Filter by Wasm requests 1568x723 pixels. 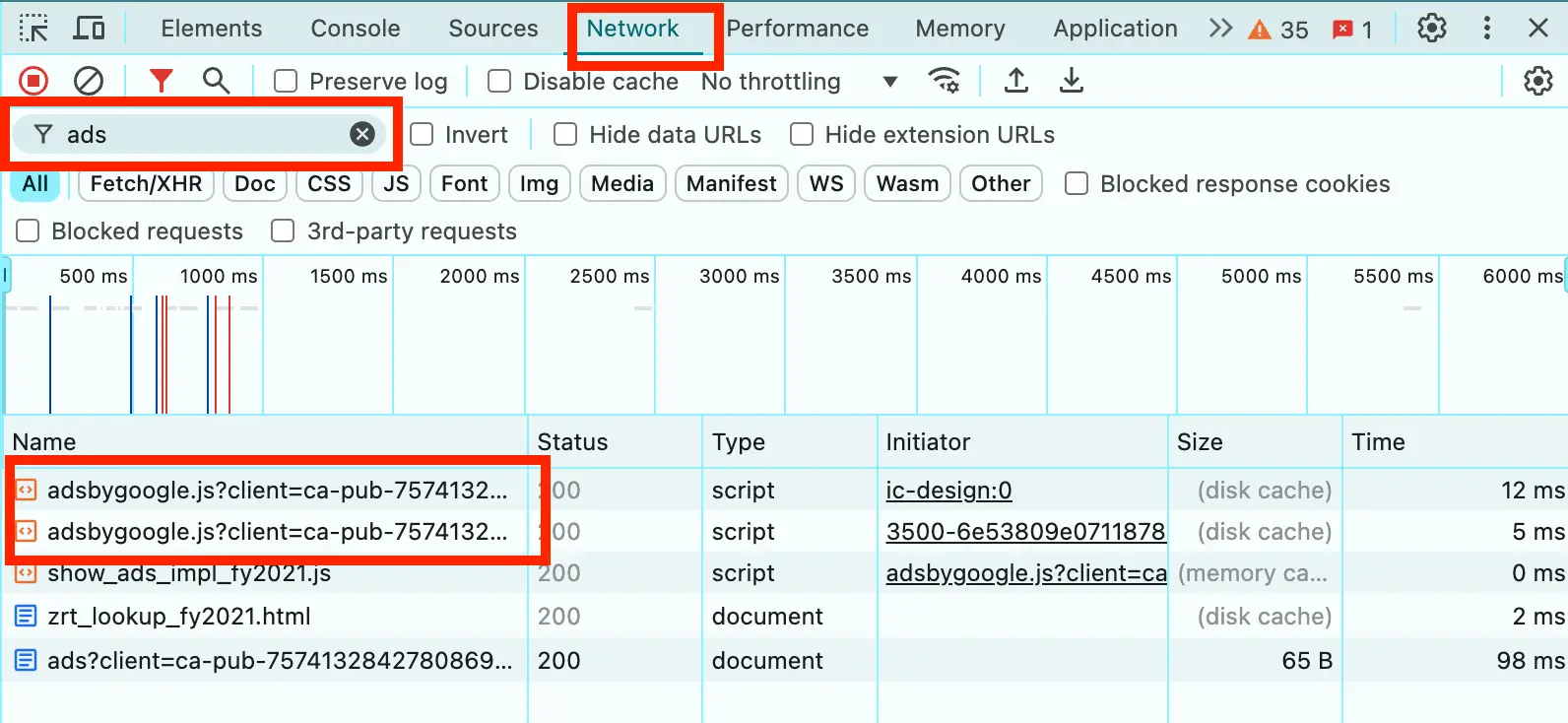coord(907,183)
